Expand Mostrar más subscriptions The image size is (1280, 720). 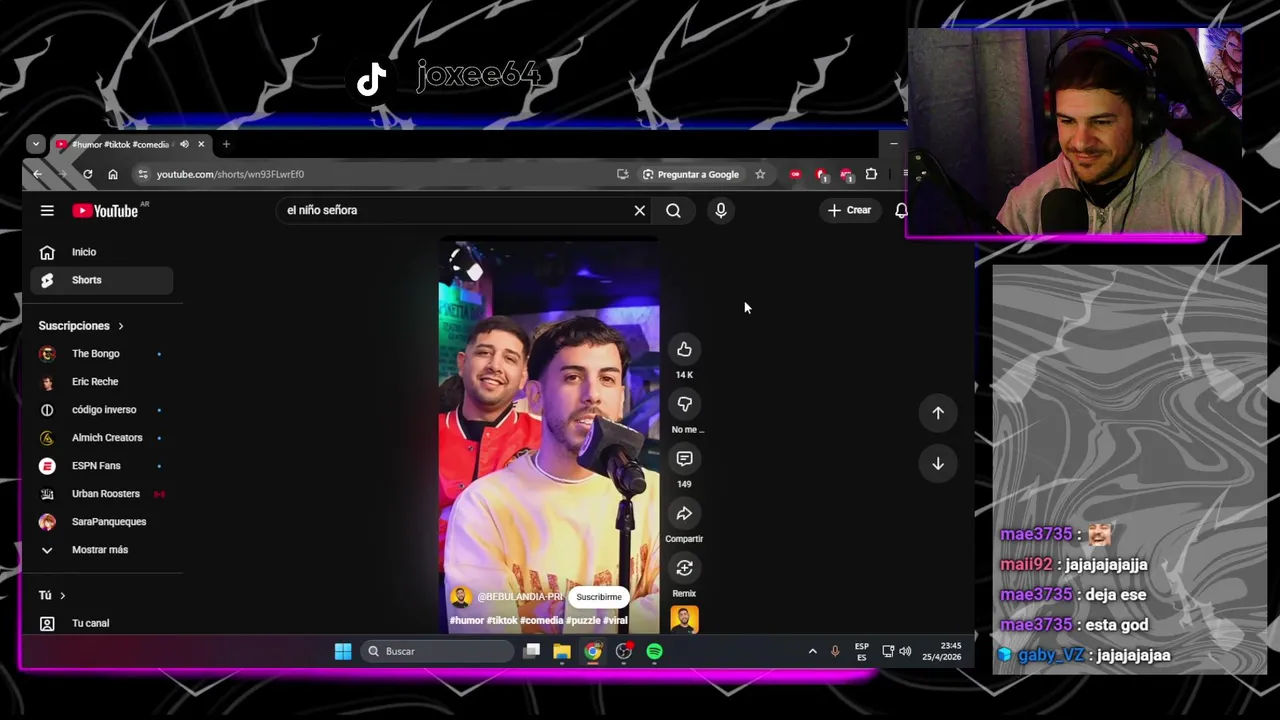[x=102, y=550]
